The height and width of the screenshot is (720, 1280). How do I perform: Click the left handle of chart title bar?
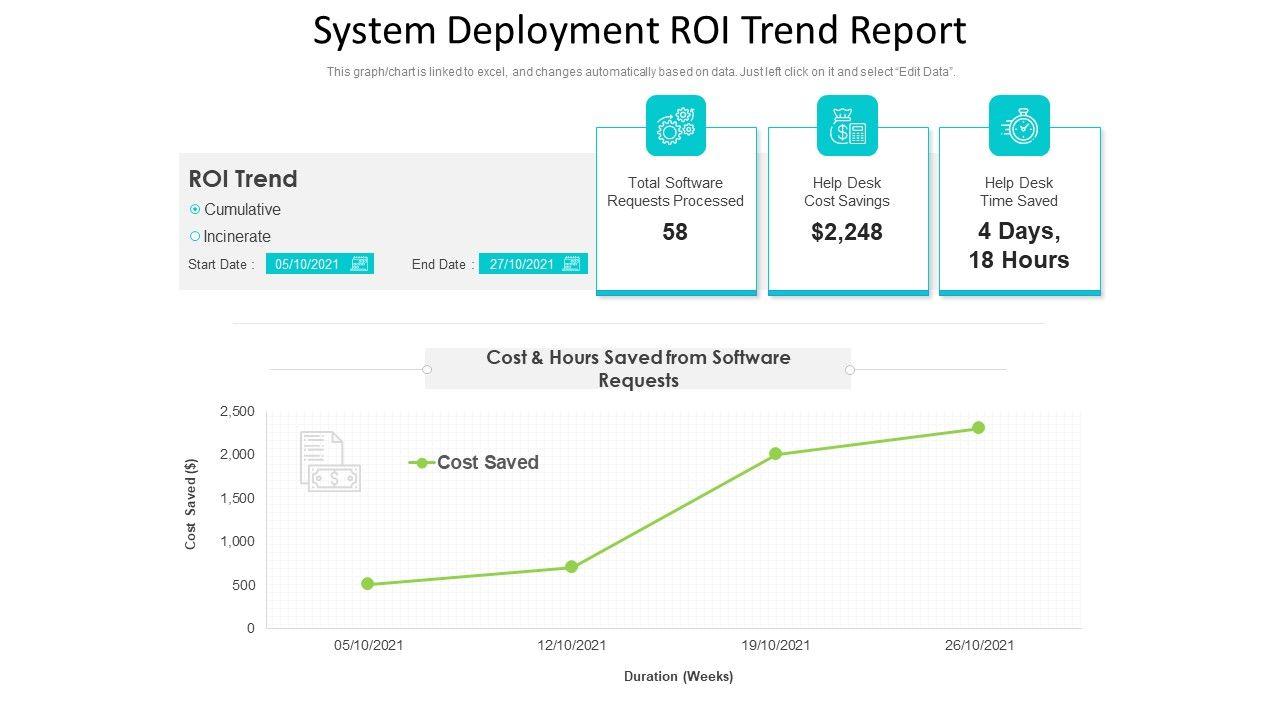[427, 370]
